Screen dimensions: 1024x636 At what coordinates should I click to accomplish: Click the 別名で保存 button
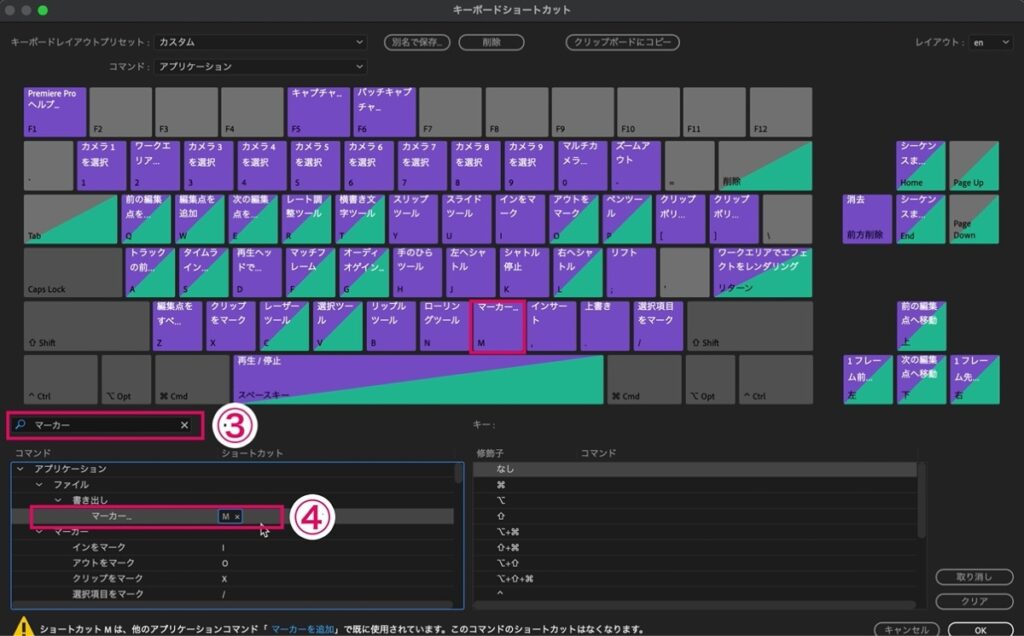(x=417, y=42)
